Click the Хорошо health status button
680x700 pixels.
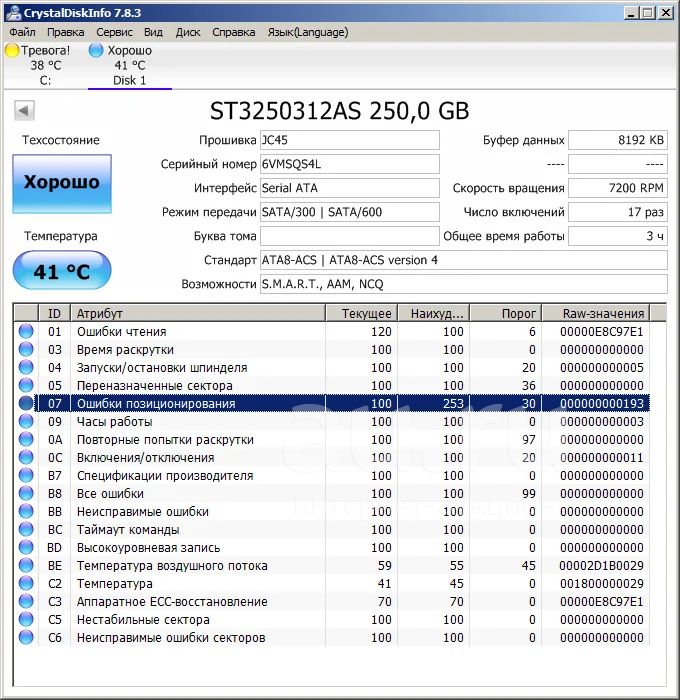click(62, 183)
